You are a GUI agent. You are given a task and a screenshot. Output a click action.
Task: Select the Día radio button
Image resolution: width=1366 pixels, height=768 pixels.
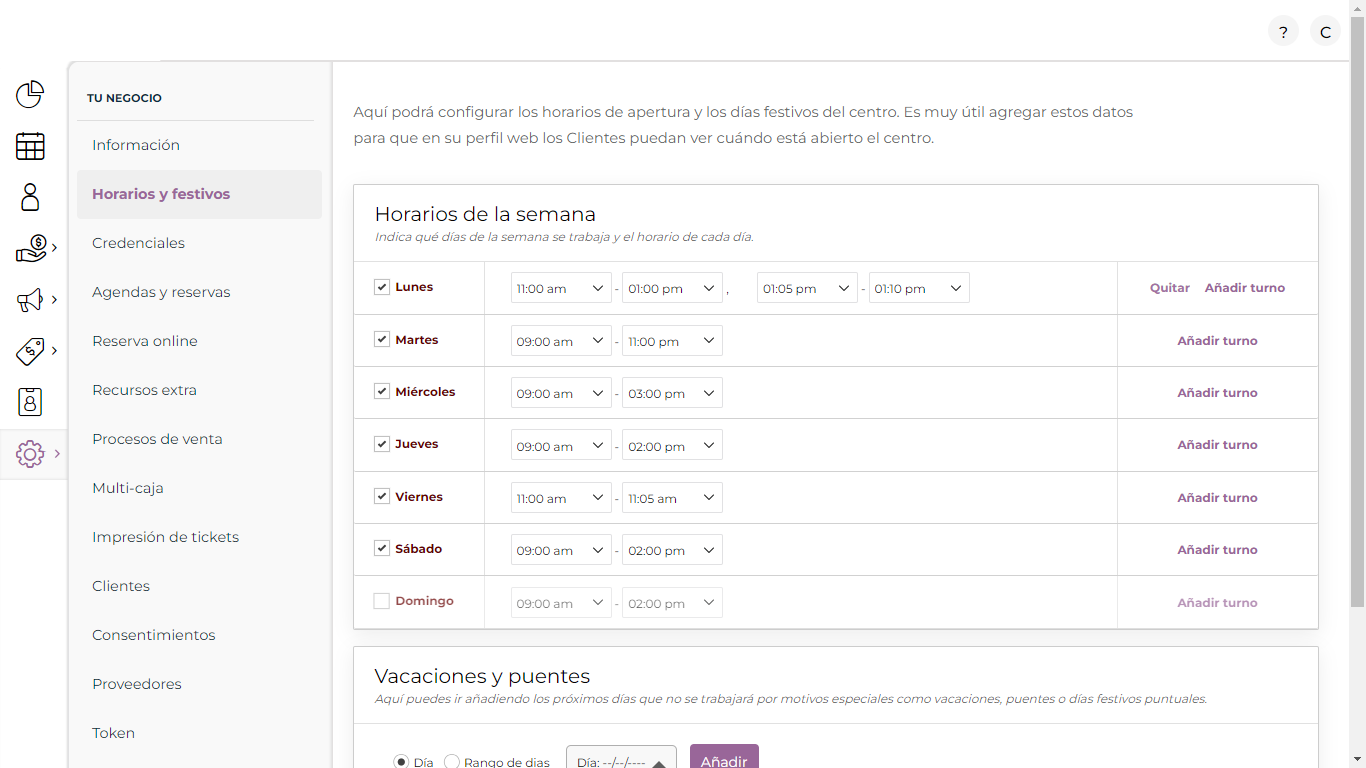(401, 762)
